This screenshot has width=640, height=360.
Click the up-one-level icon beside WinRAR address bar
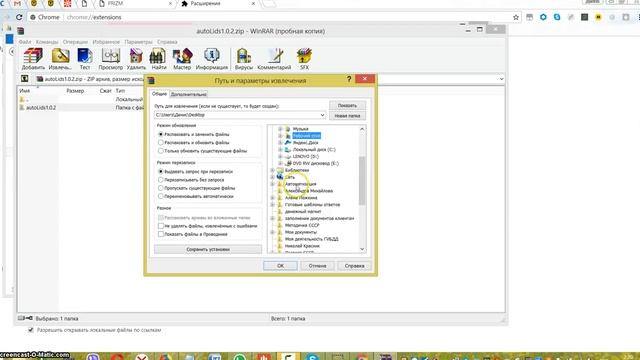click(x=24, y=79)
